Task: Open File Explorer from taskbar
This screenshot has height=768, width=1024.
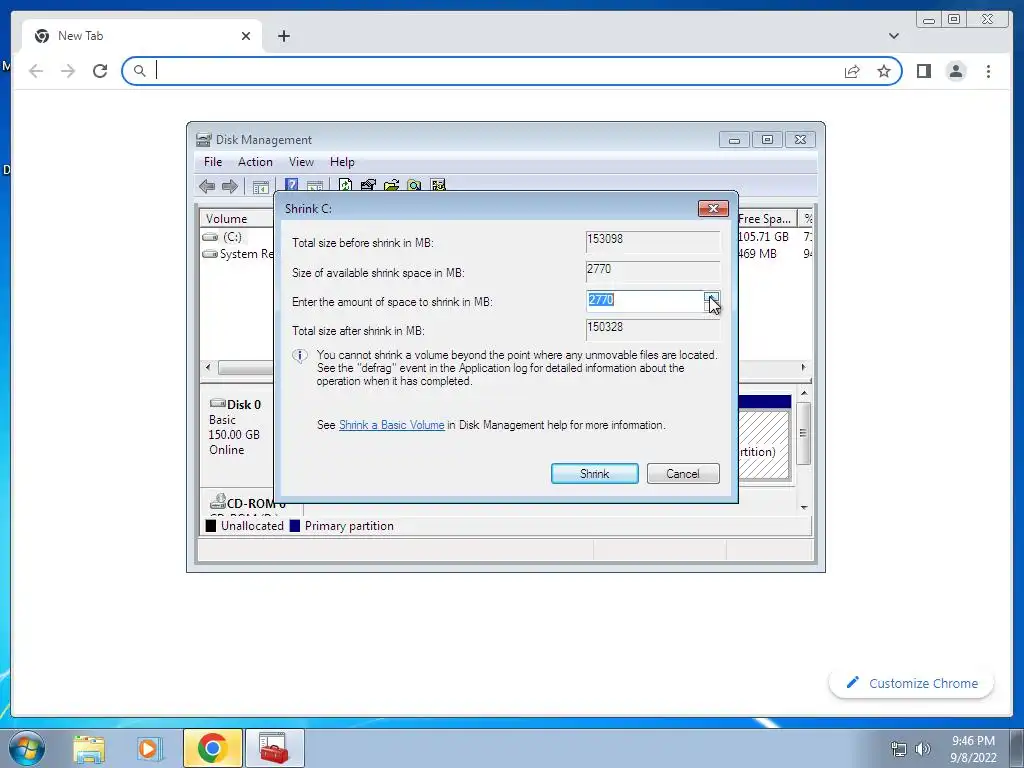Action: tap(89, 748)
